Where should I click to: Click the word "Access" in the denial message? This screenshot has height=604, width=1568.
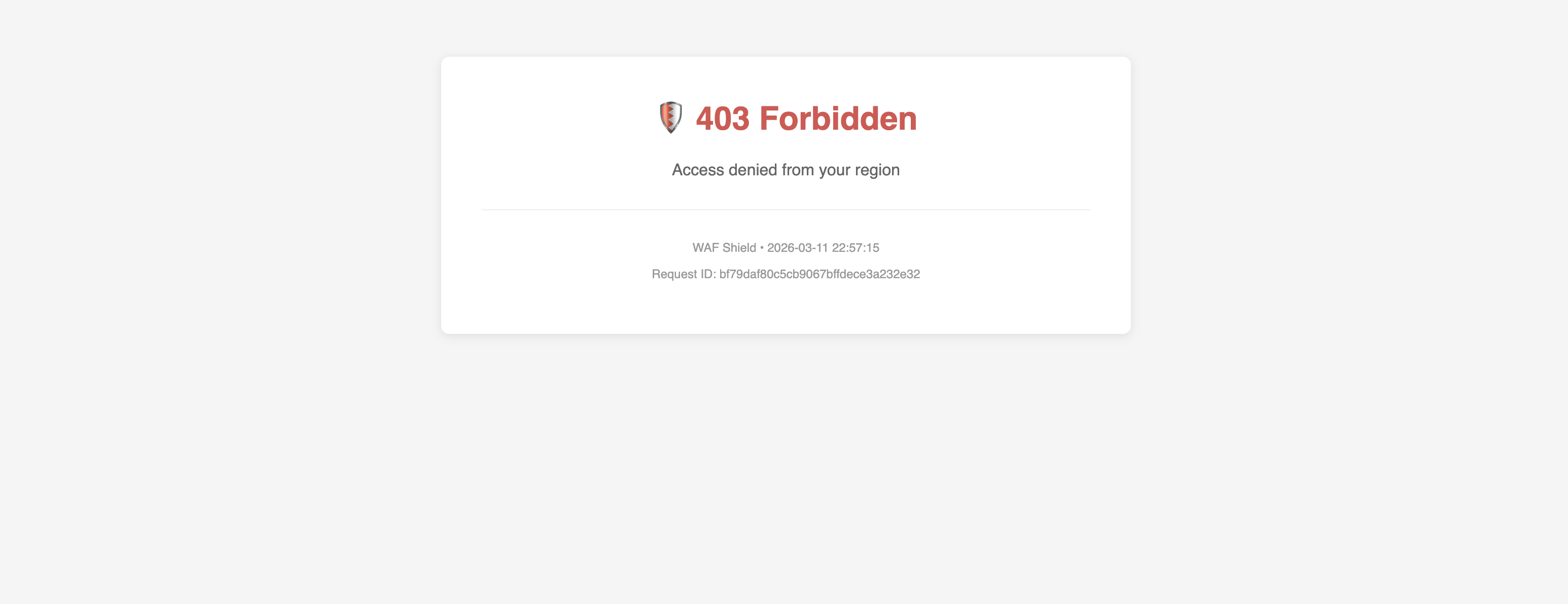(x=698, y=170)
